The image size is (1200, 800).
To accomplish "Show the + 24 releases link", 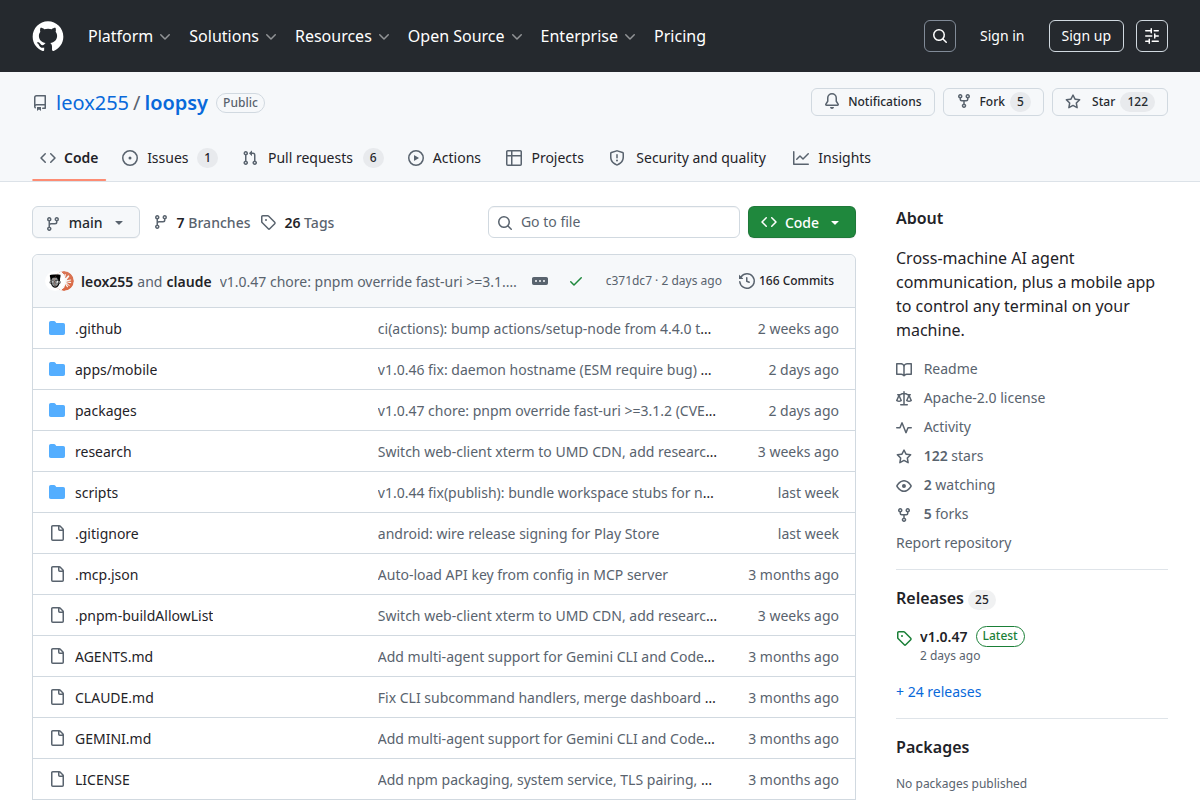I will [x=938, y=692].
